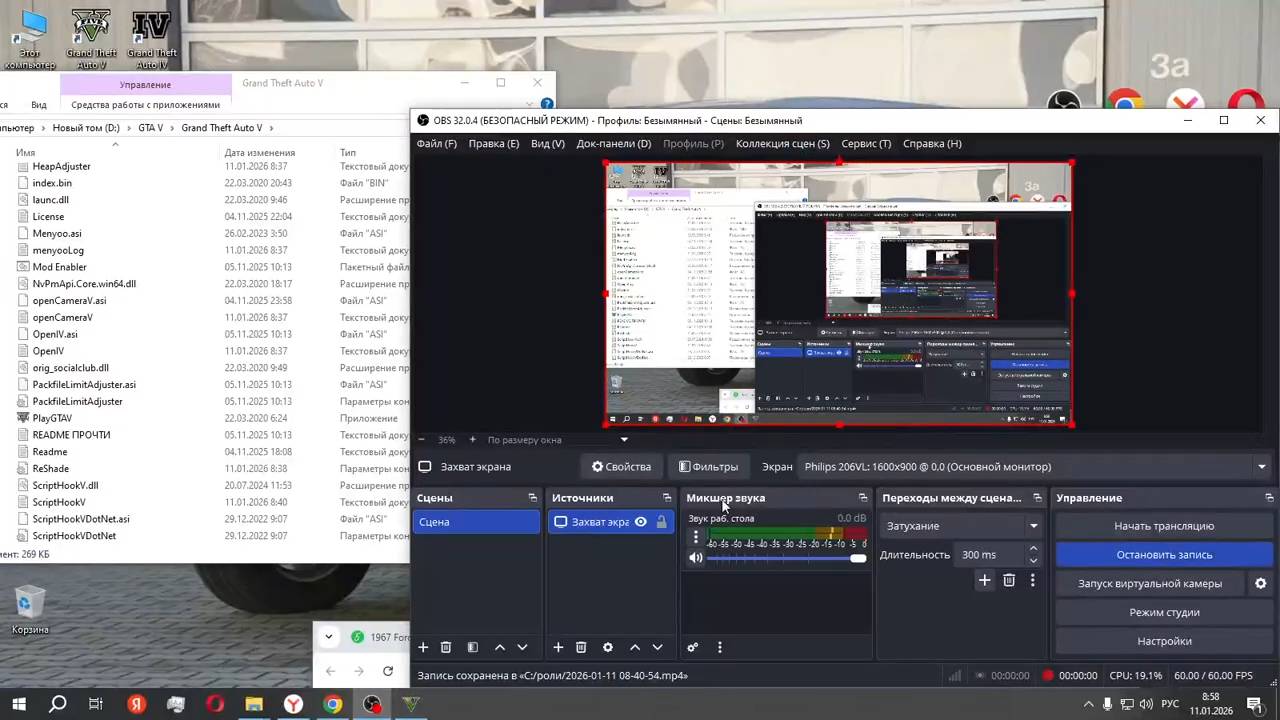Image resolution: width=1280 pixels, height=720 pixels.
Task: Click transition duration 300 ms field
Action: click(990, 555)
